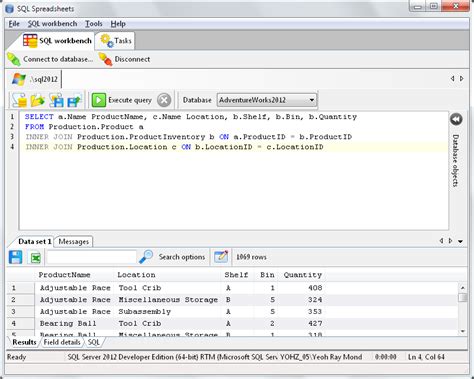The width and height of the screenshot is (474, 379).
Task: Select the Data set 1 tab
Action: pos(35,241)
